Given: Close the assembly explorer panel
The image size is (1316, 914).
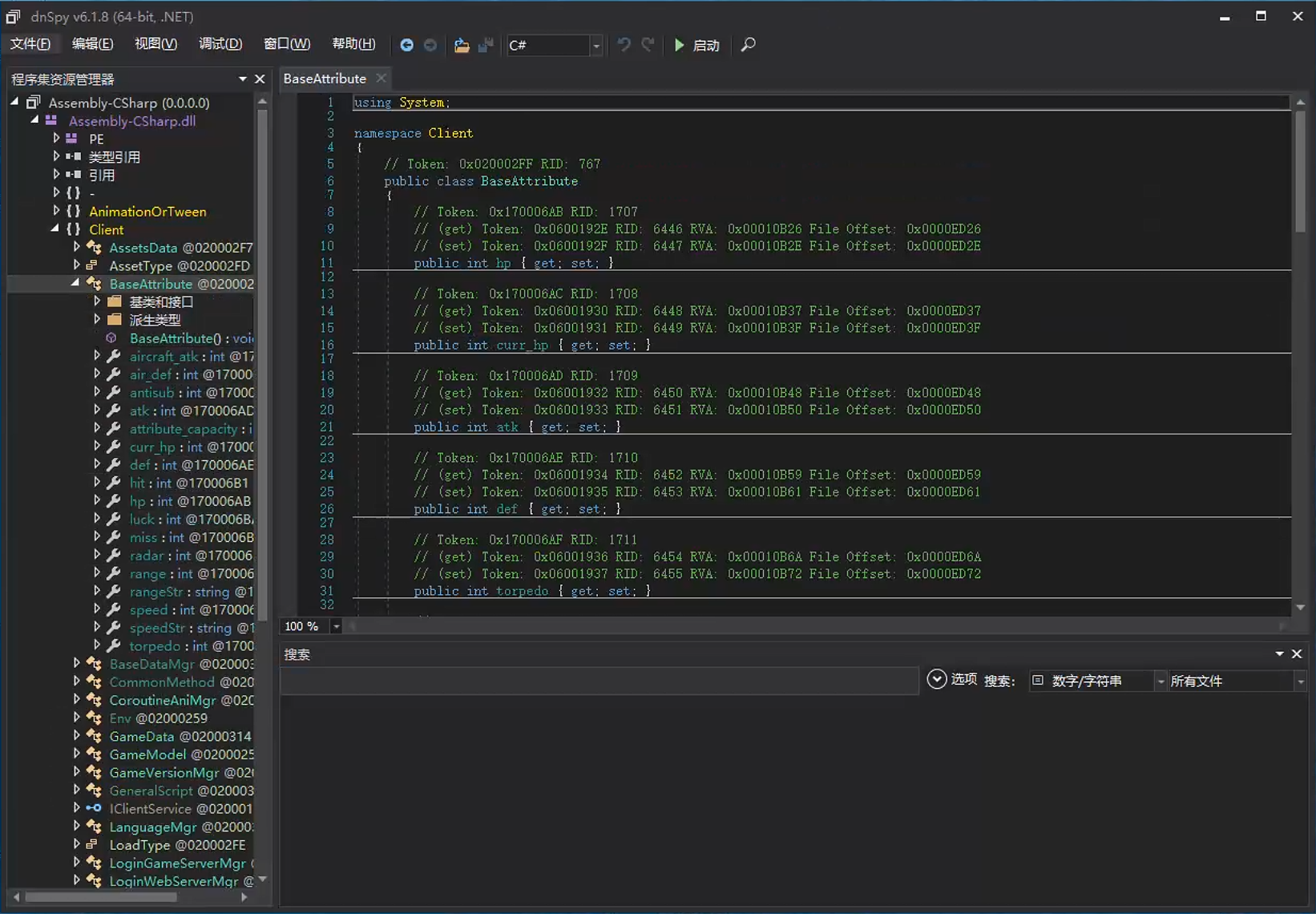Looking at the screenshot, I should (260, 79).
